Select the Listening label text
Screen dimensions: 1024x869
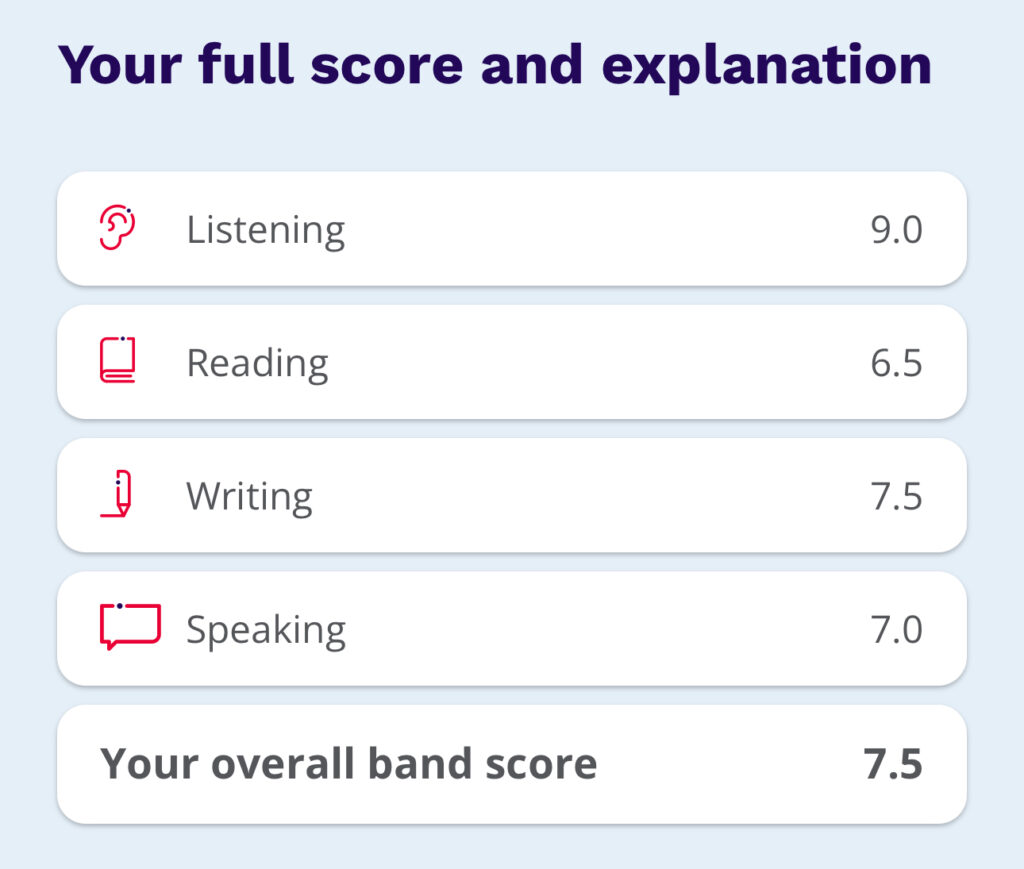[x=265, y=230]
